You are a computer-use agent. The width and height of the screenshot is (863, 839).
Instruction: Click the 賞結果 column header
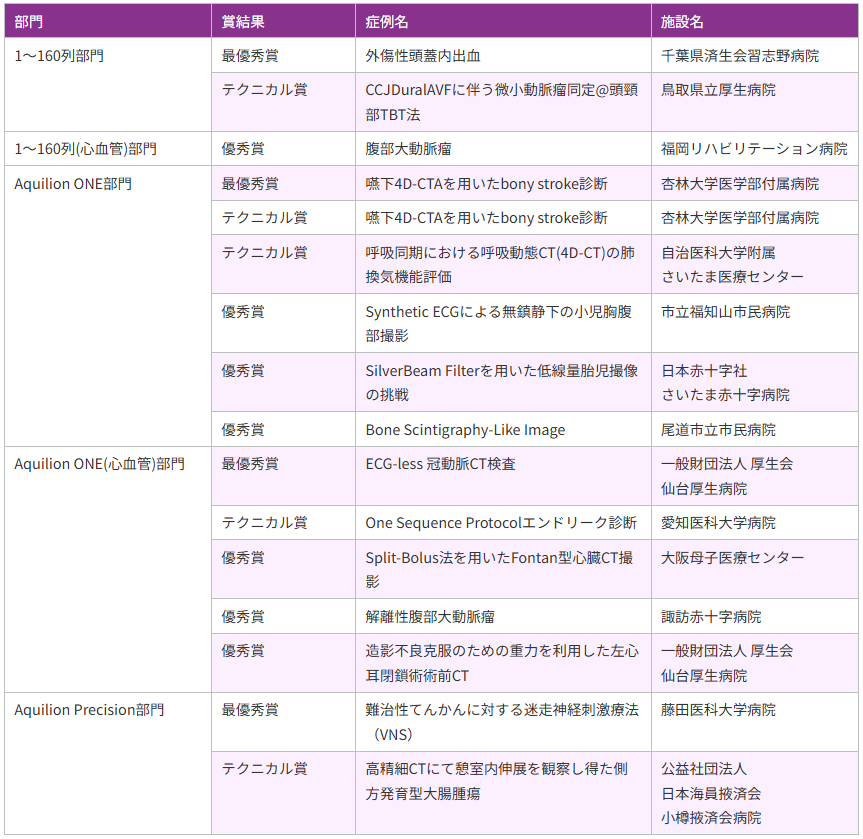[x=243, y=21]
